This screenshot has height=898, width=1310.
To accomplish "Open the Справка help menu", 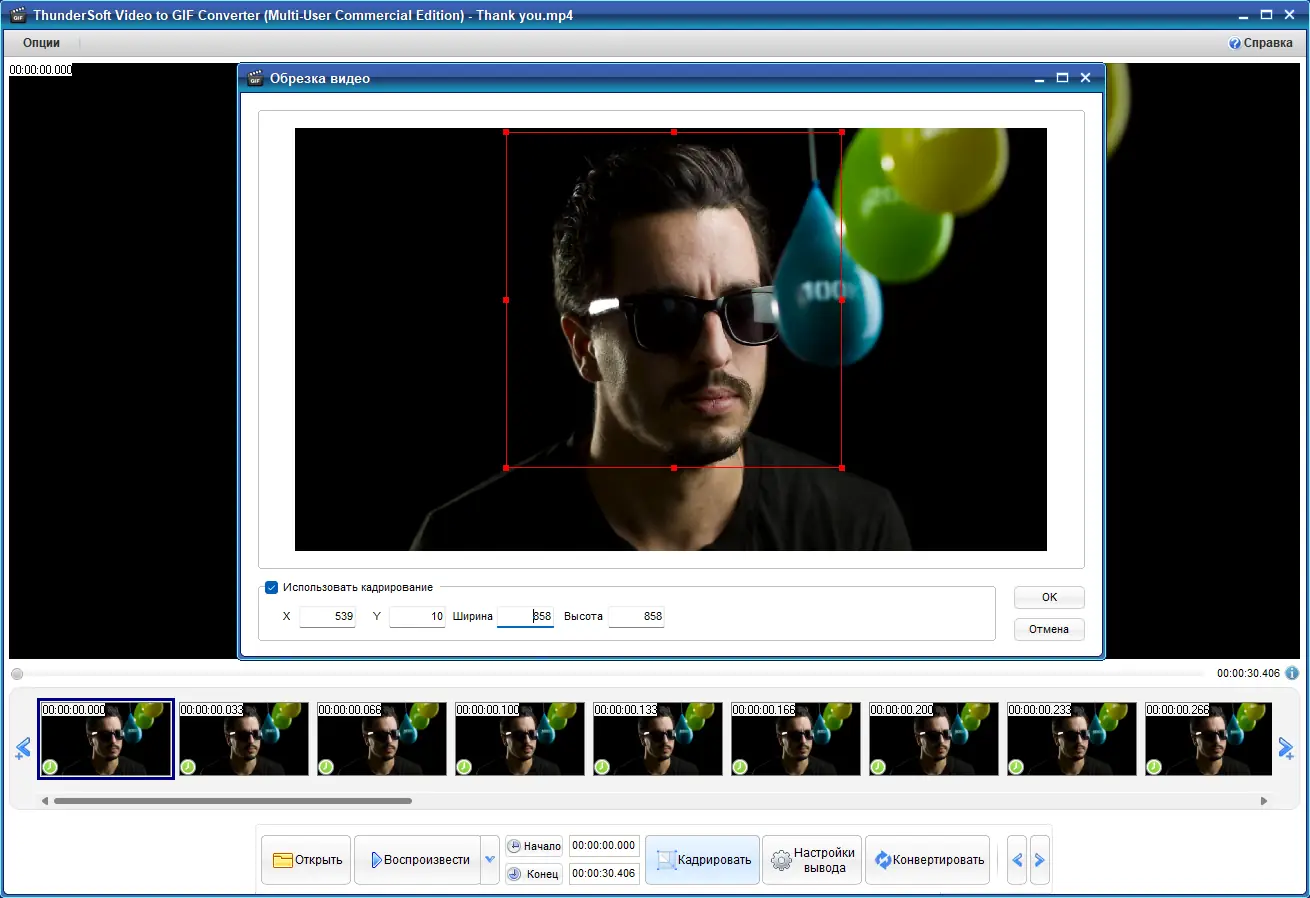I will (x=1260, y=43).
